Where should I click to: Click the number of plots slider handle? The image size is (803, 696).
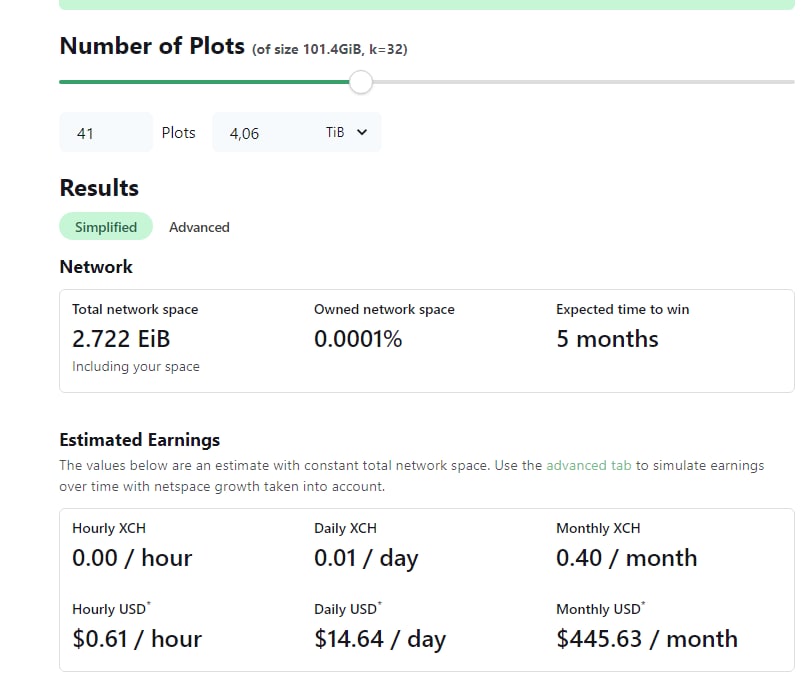[361, 82]
